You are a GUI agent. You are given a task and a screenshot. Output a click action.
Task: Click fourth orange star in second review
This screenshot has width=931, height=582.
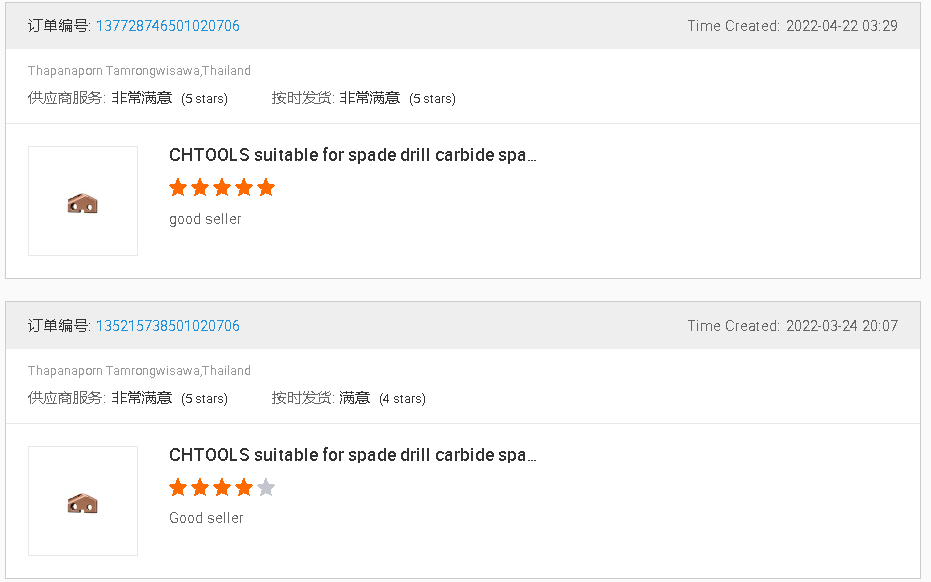coord(244,488)
